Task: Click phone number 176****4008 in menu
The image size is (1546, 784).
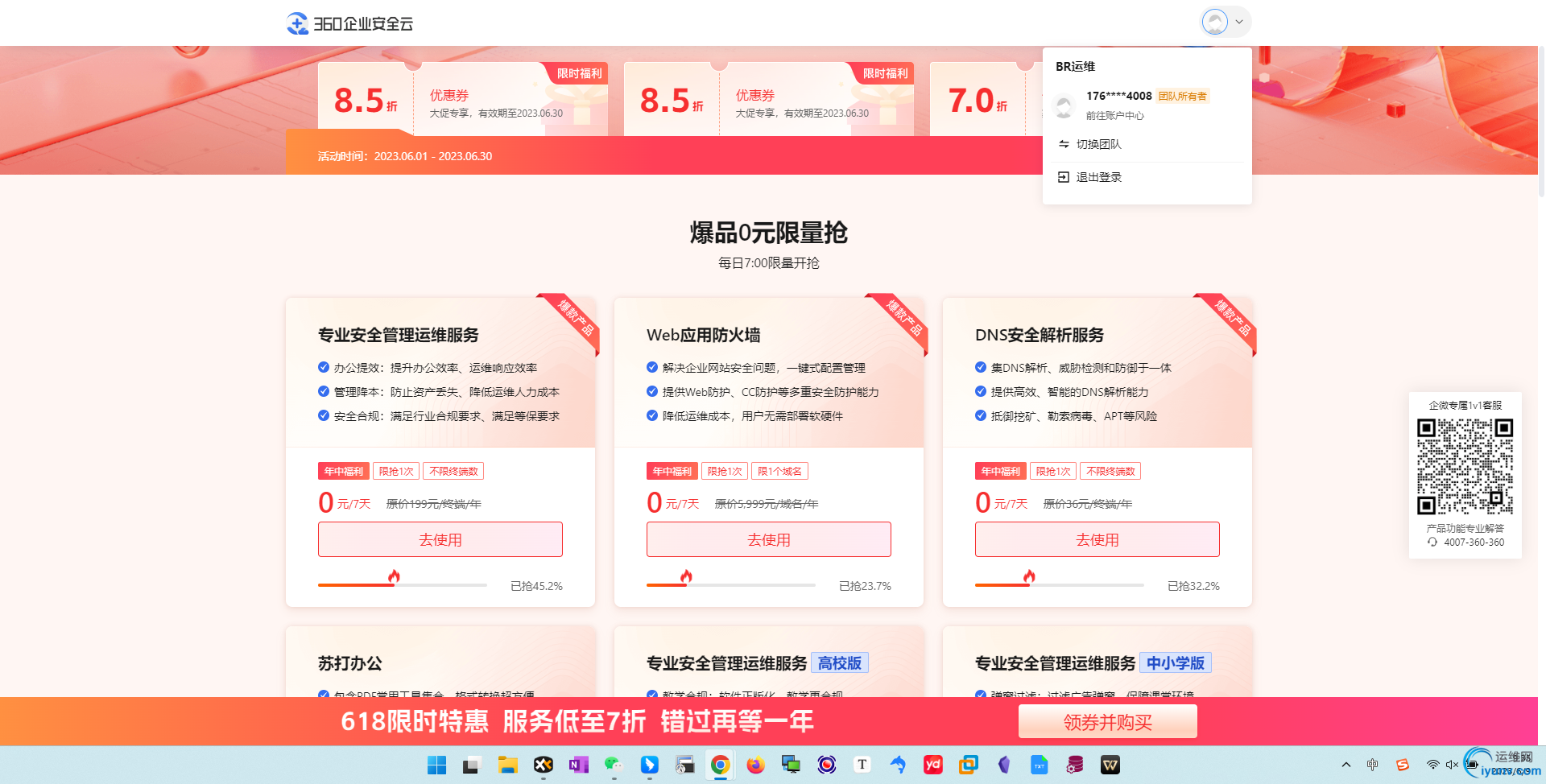Action: point(1119,96)
